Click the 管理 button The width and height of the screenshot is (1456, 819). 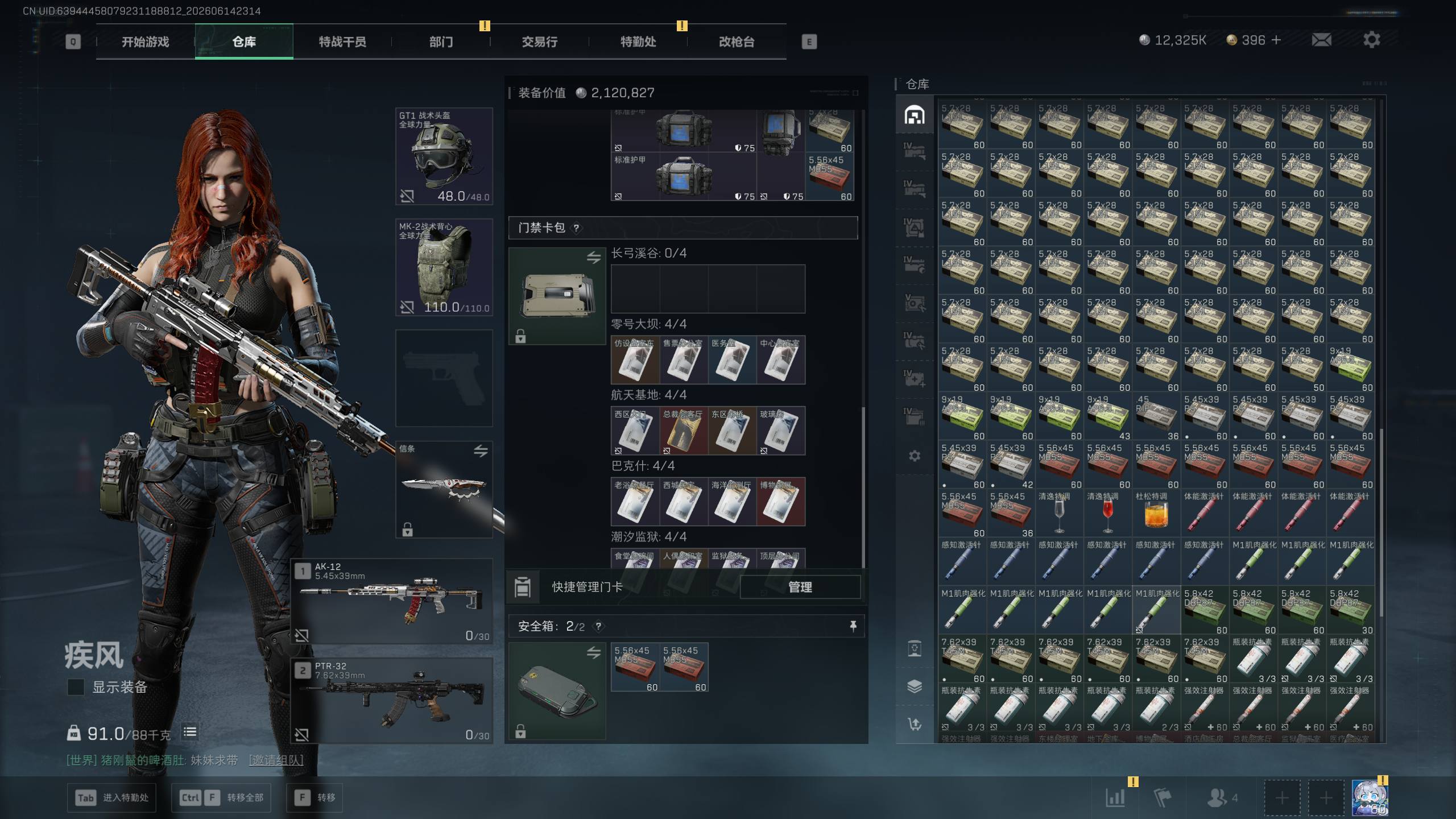[800, 587]
